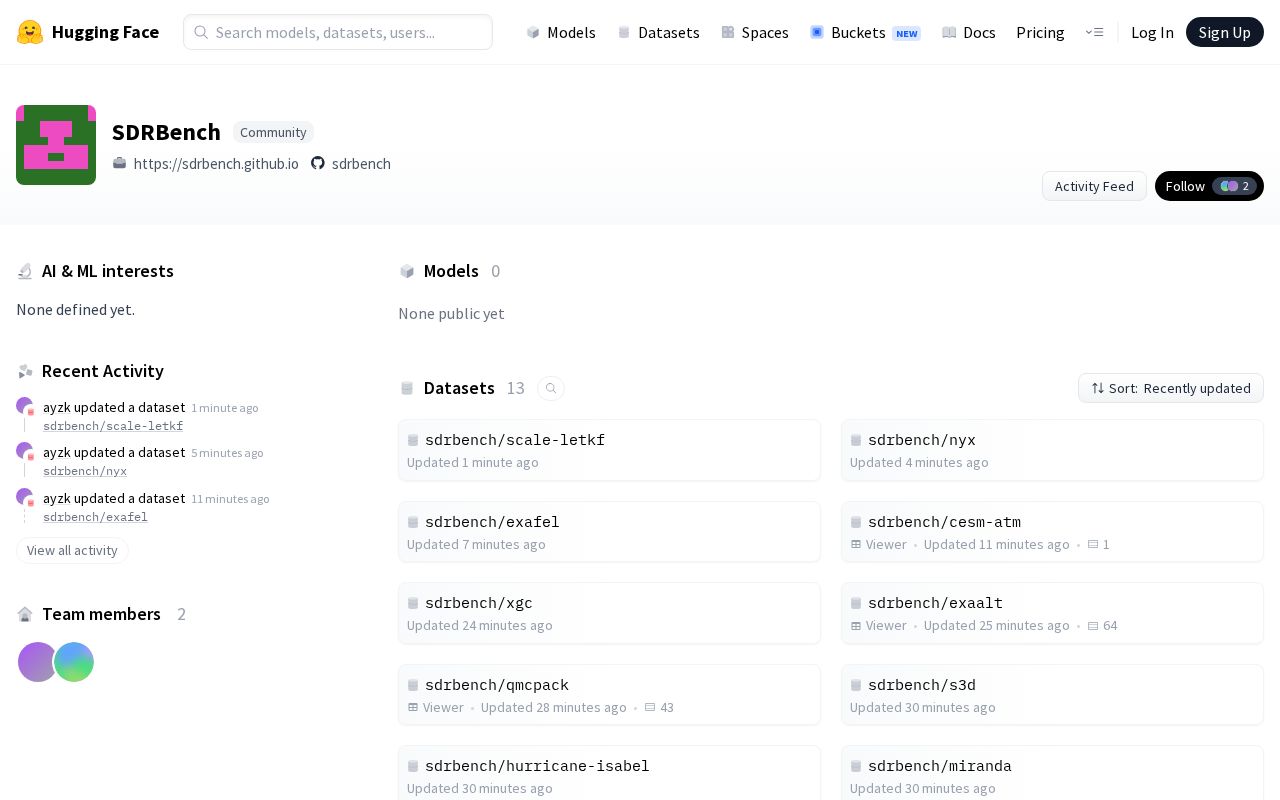Click the GitHub icon next to sdrbench
The image size is (1280, 800).
318,163
